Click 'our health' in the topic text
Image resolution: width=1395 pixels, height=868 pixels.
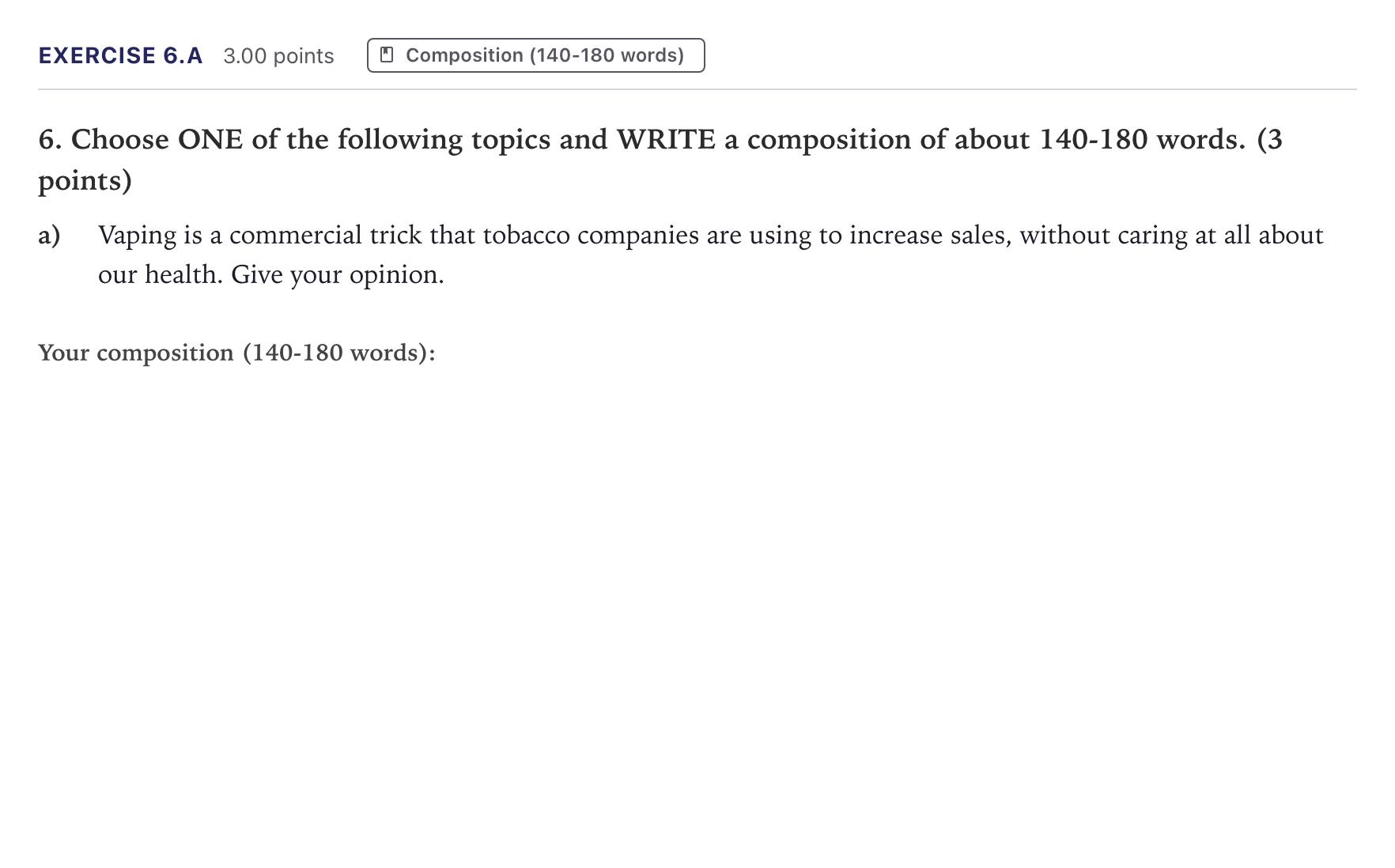161,275
